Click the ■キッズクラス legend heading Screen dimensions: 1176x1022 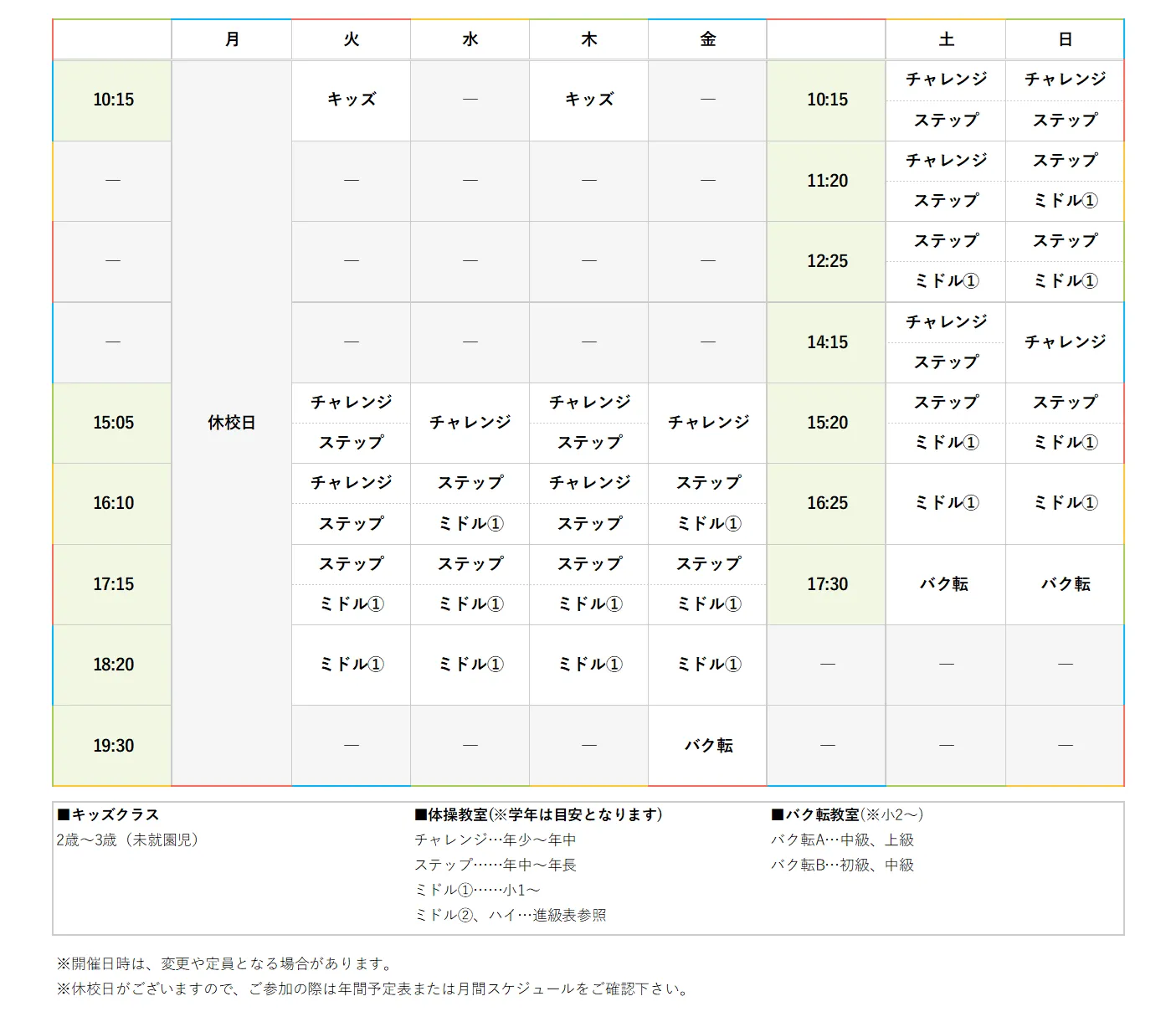pyautogui.click(x=108, y=814)
